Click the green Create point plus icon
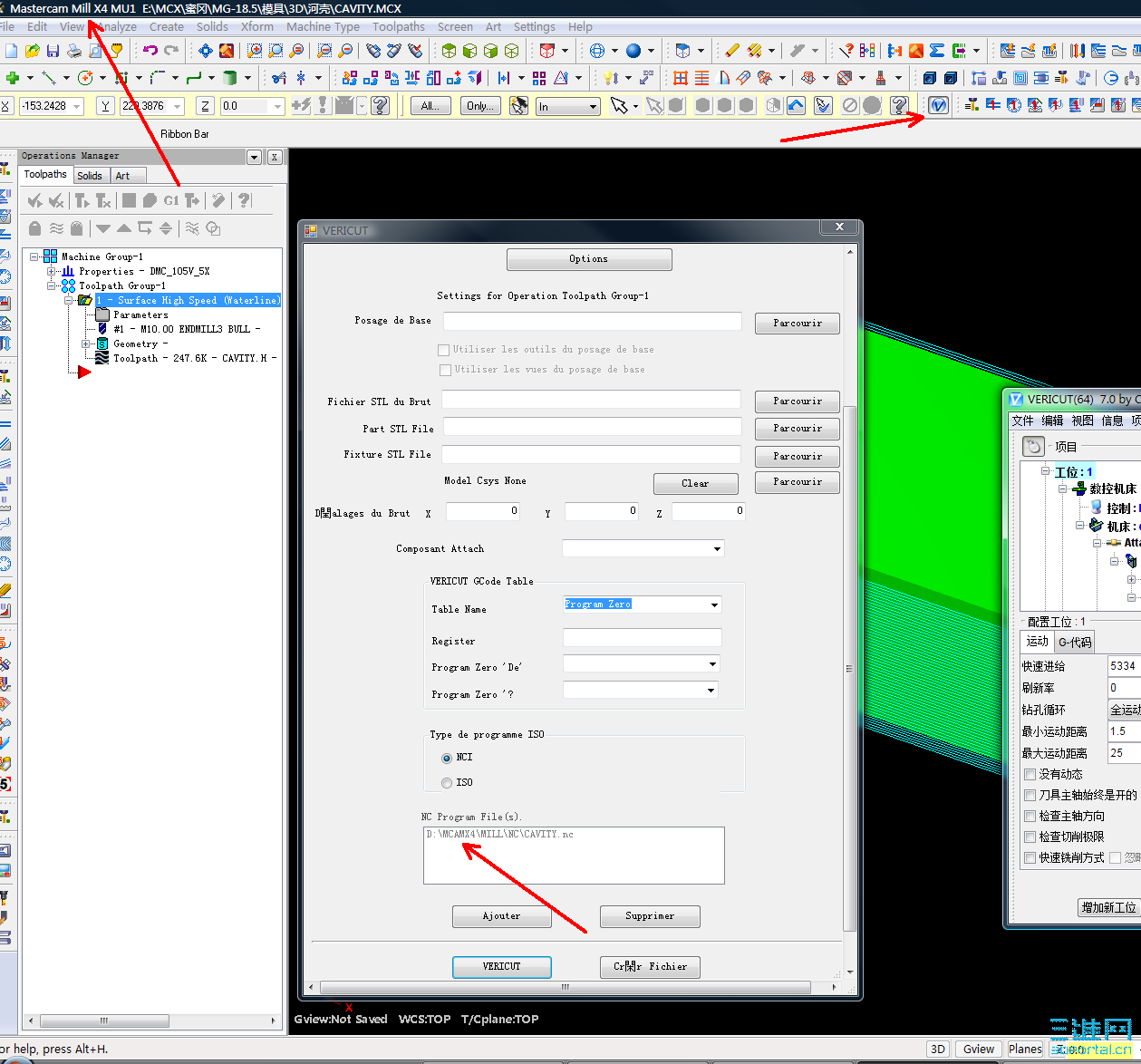Image resolution: width=1141 pixels, height=1064 pixels. (13, 78)
